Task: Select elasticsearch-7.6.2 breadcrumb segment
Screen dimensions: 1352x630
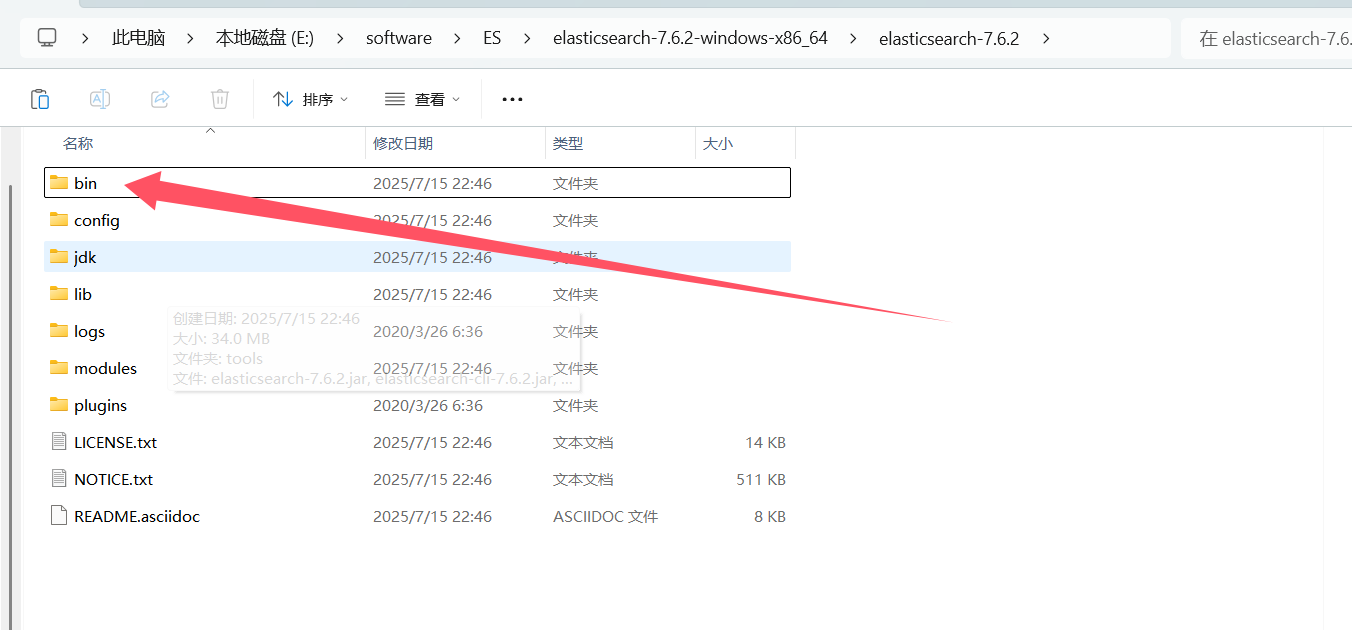Action: (949, 38)
